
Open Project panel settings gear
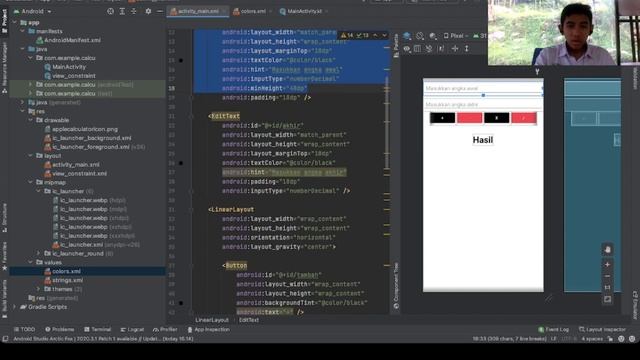pyautogui.click(x=148, y=11)
